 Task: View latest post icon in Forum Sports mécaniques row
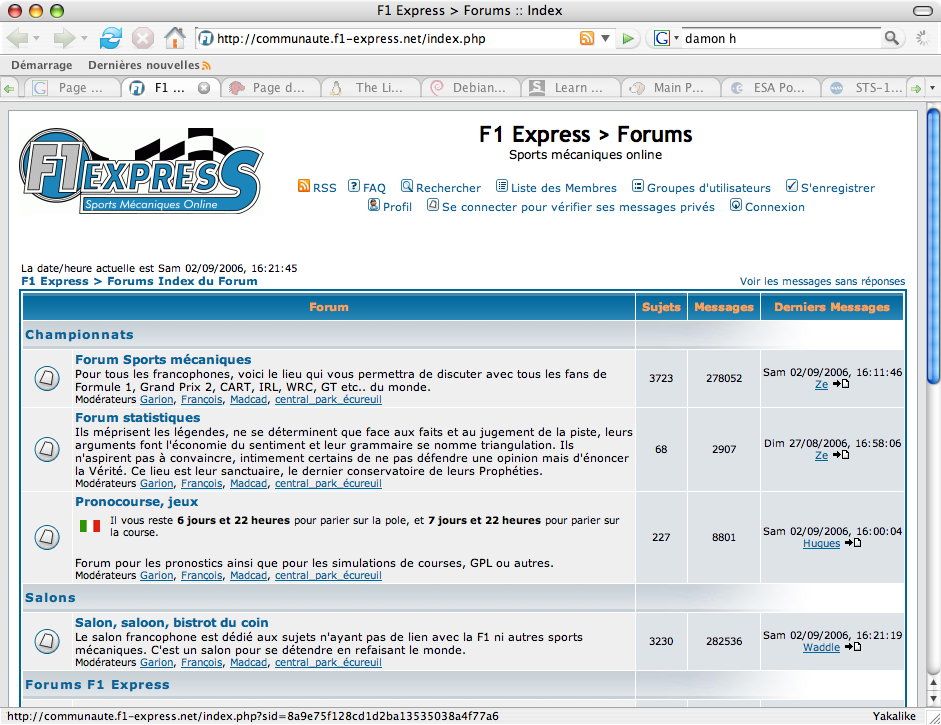841,384
